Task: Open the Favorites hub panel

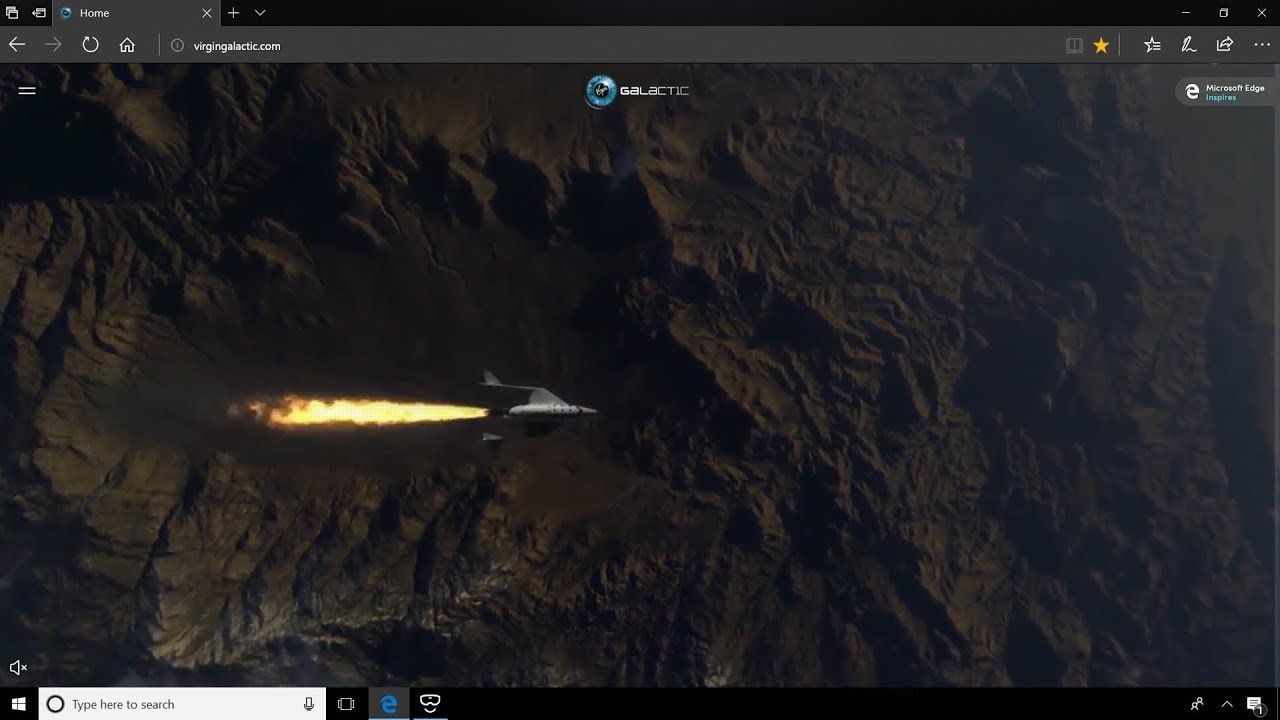Action: pyautogui.click(x=1152, y=45)
